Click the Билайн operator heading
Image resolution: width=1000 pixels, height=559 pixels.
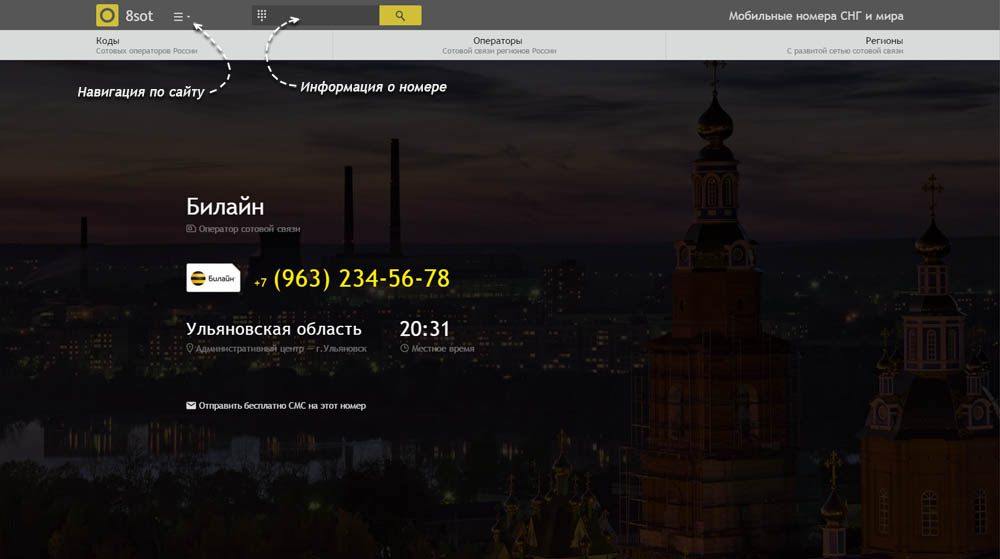(225, 207)
